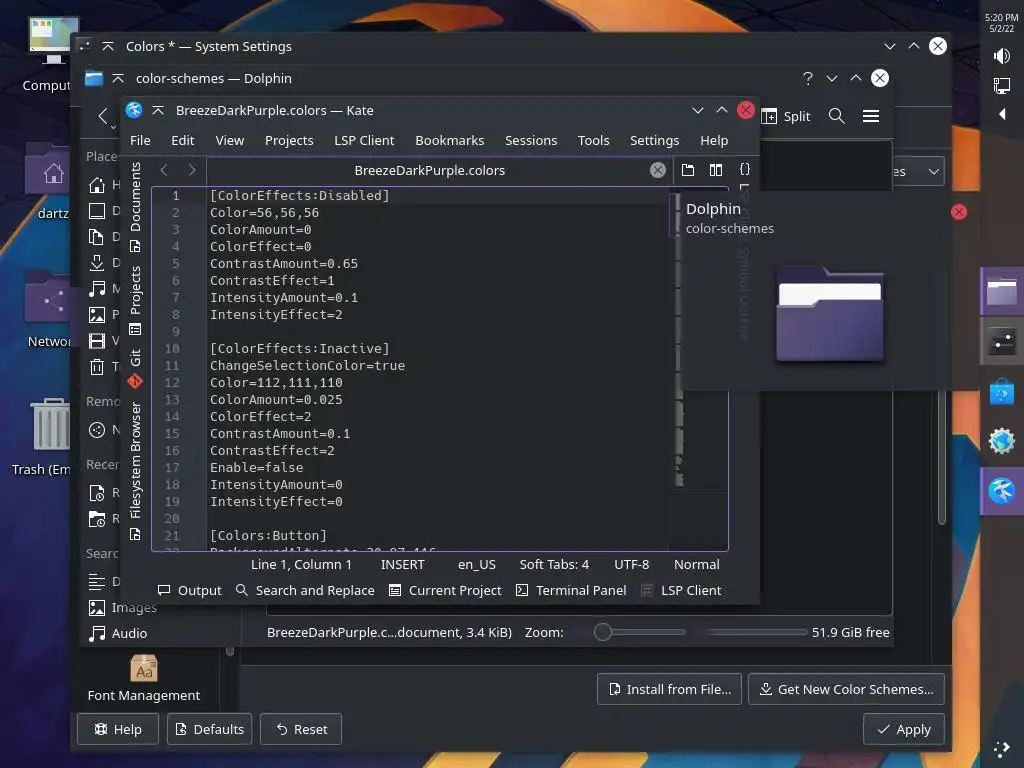This screenshot has height=768, width=1024.
Task: Show the Output panel in Kate
Action: click(x=189, y=590)
